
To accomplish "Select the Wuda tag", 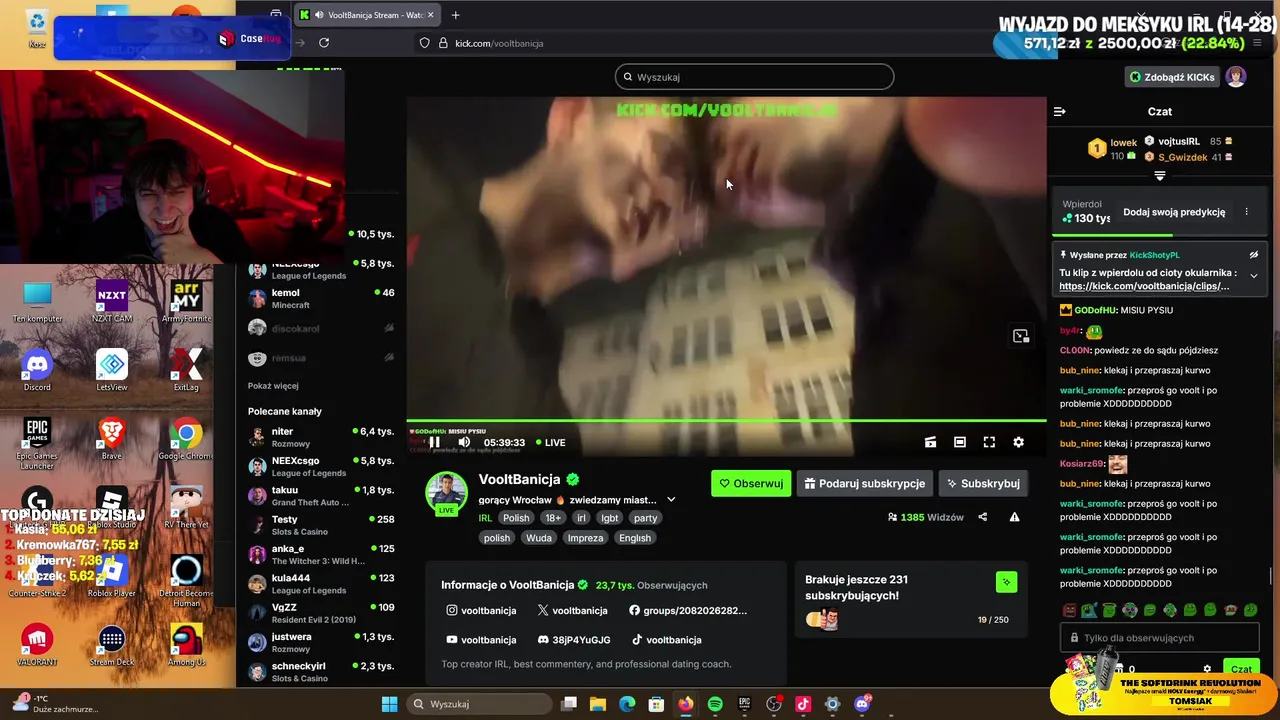I will (x=539, y=538).
